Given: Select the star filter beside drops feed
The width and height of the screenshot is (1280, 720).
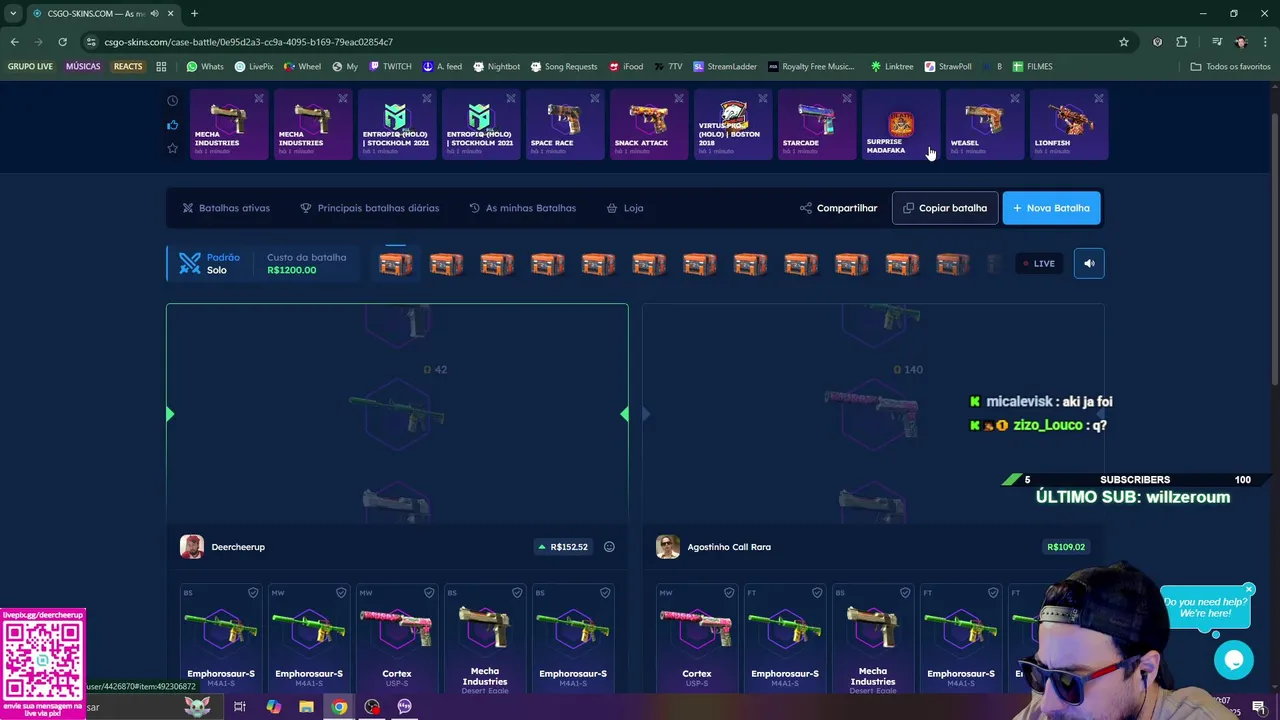Looking at the screenshot, I should click(172, 148).
